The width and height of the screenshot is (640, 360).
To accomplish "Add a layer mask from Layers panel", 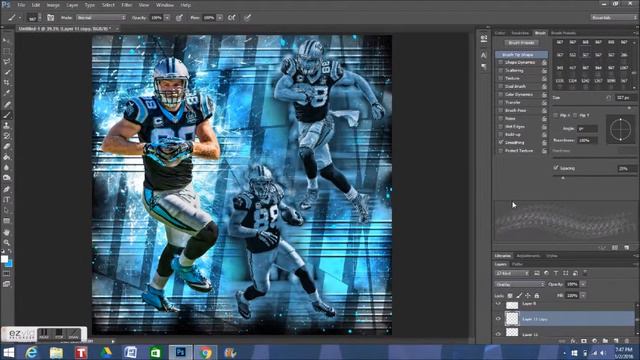I will coord(584,340).
